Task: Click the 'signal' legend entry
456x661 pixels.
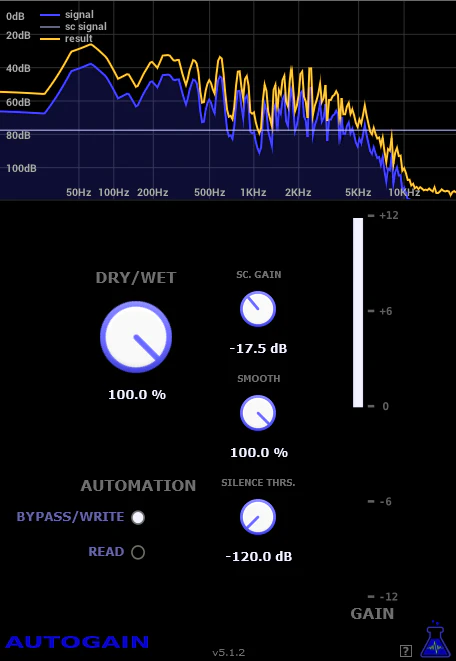Action: 67,15
